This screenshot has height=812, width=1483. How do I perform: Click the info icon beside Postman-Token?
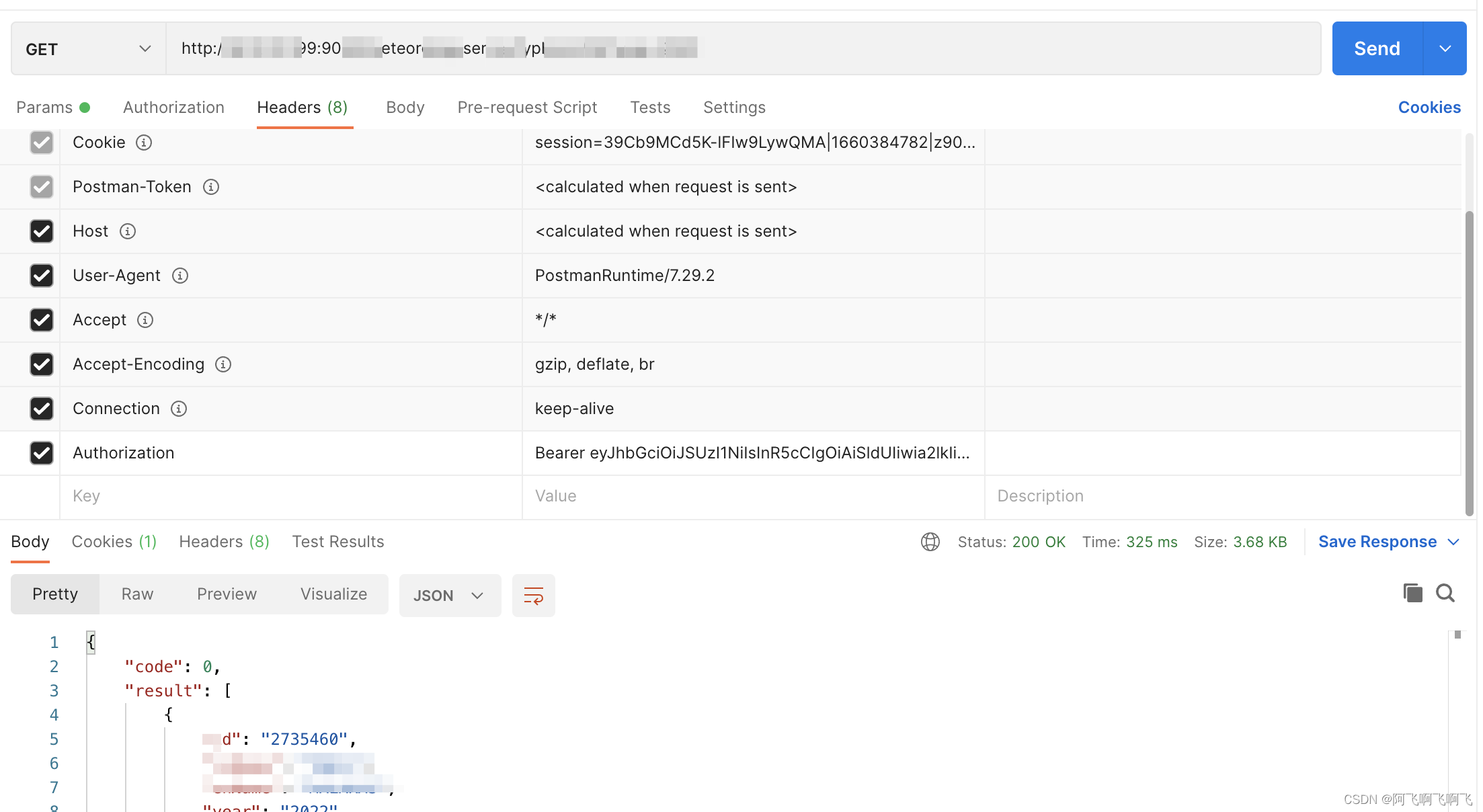[x=211, y=187]
